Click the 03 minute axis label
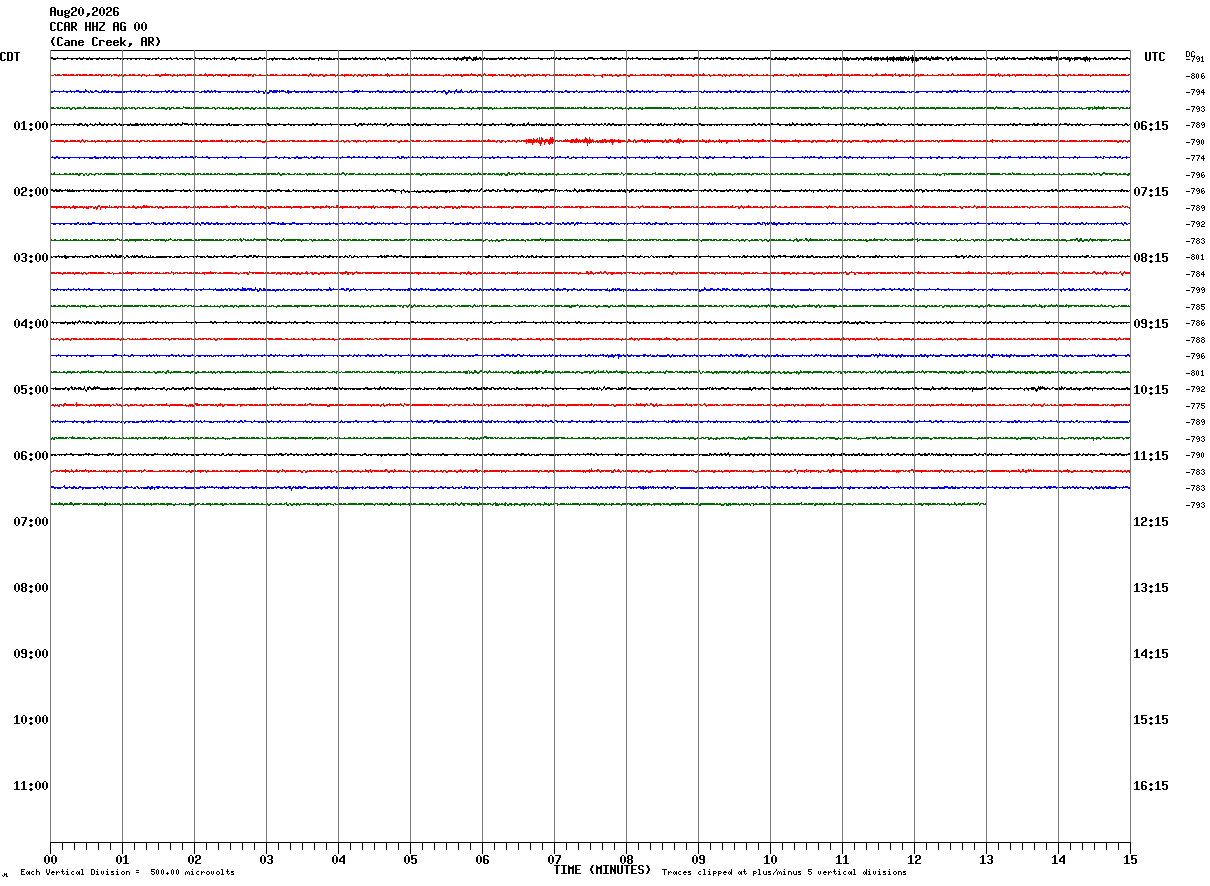The image size is (1210, 886). pos(266,860)
